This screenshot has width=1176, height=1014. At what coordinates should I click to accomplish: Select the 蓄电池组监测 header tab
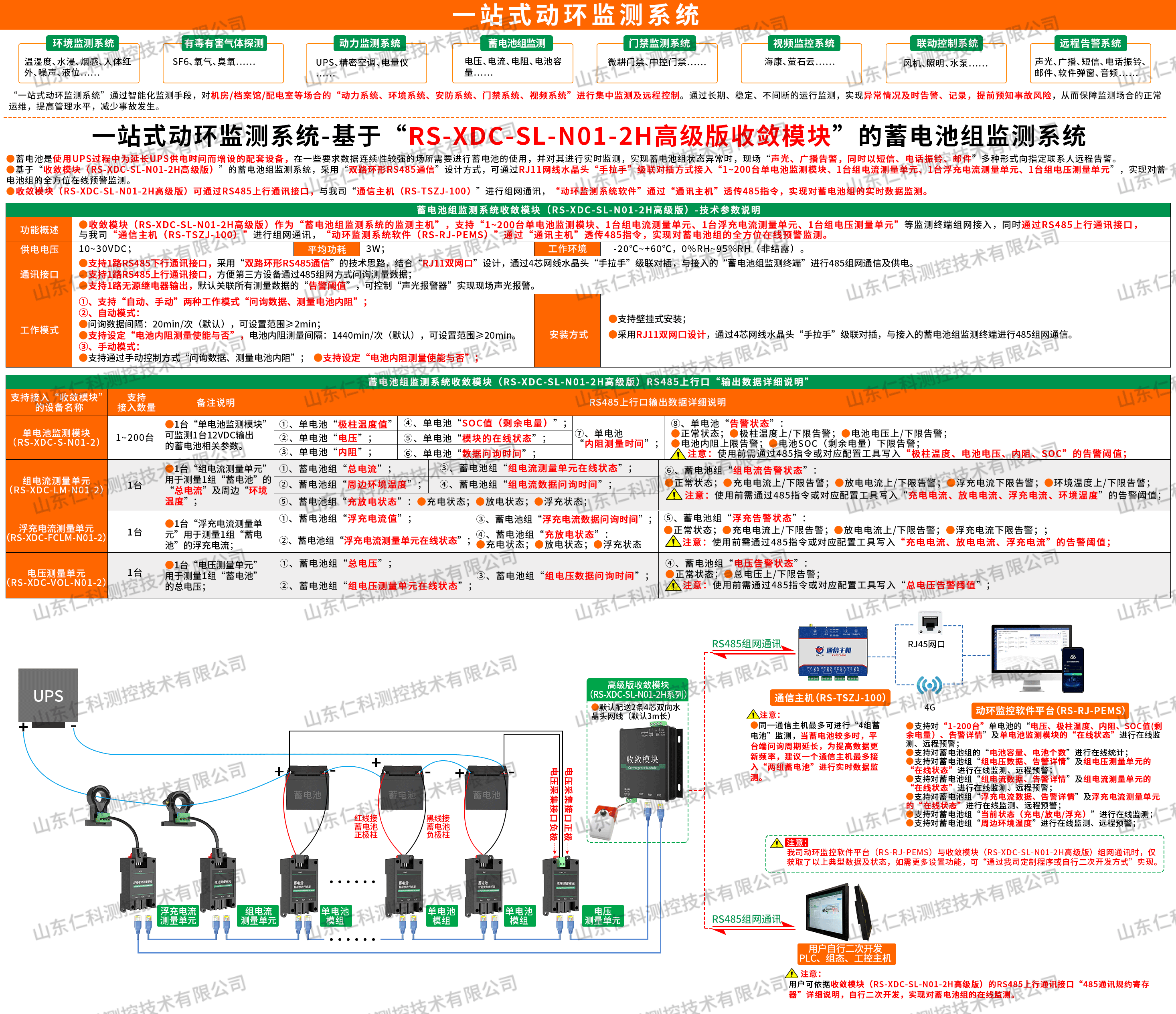click(x=516, y=43)
